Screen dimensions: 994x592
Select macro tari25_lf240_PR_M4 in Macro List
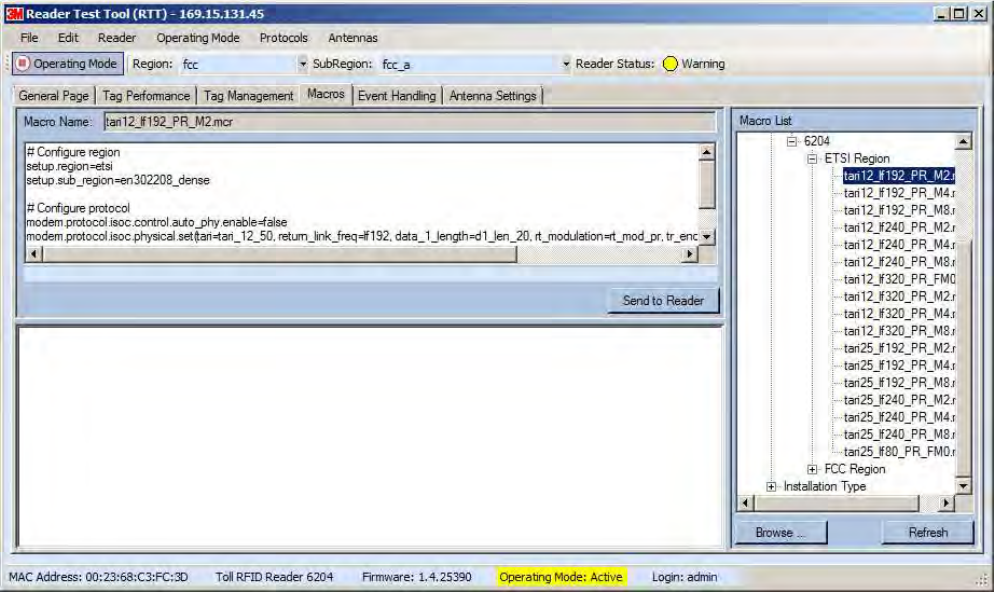click(899, 417)
